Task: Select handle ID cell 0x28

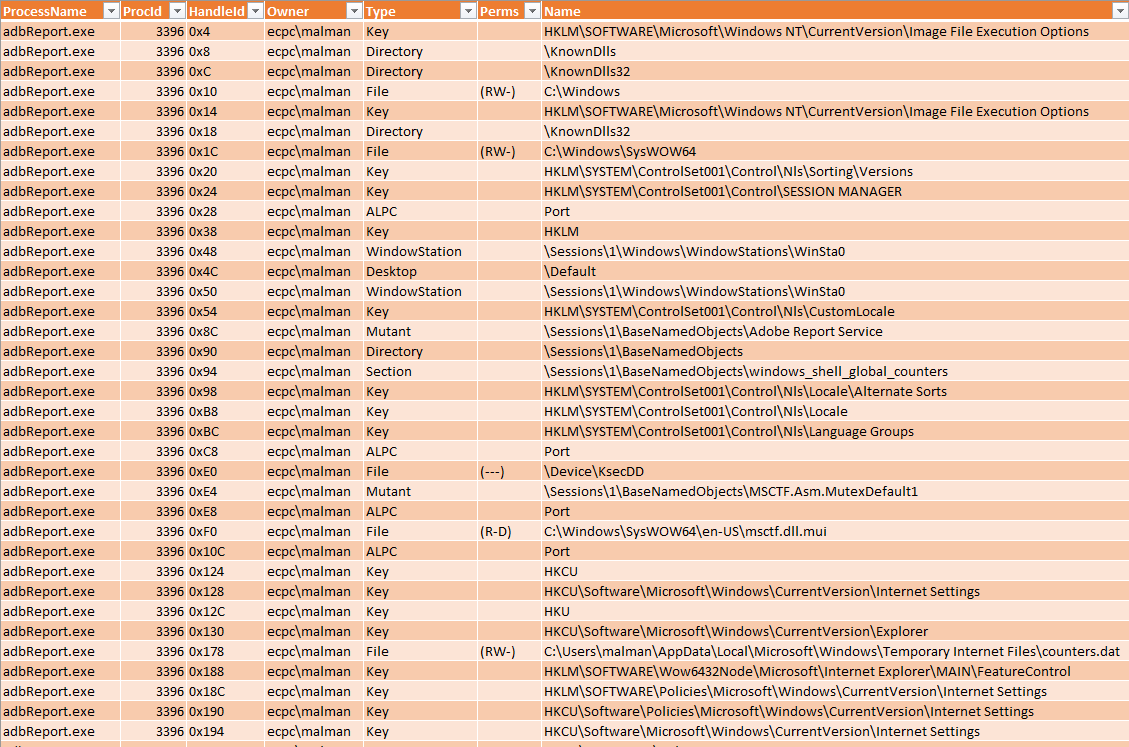Action: click(225, 212)
